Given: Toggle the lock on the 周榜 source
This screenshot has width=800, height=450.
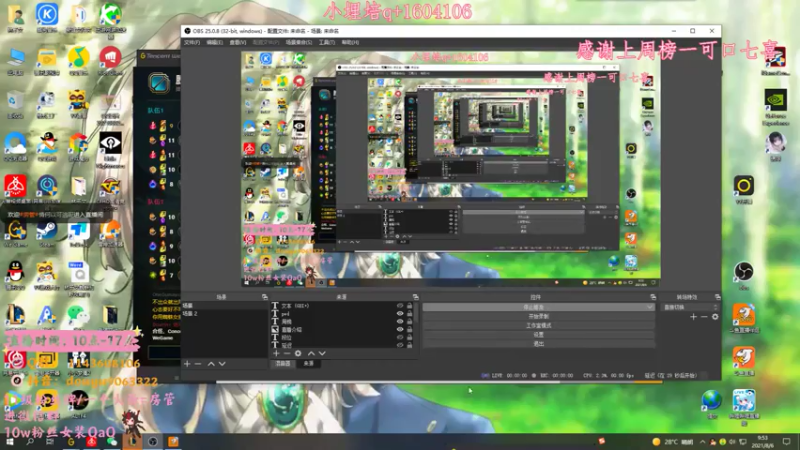Looking at the screenshot, I should pyautogui.click(x=409, y=321).
